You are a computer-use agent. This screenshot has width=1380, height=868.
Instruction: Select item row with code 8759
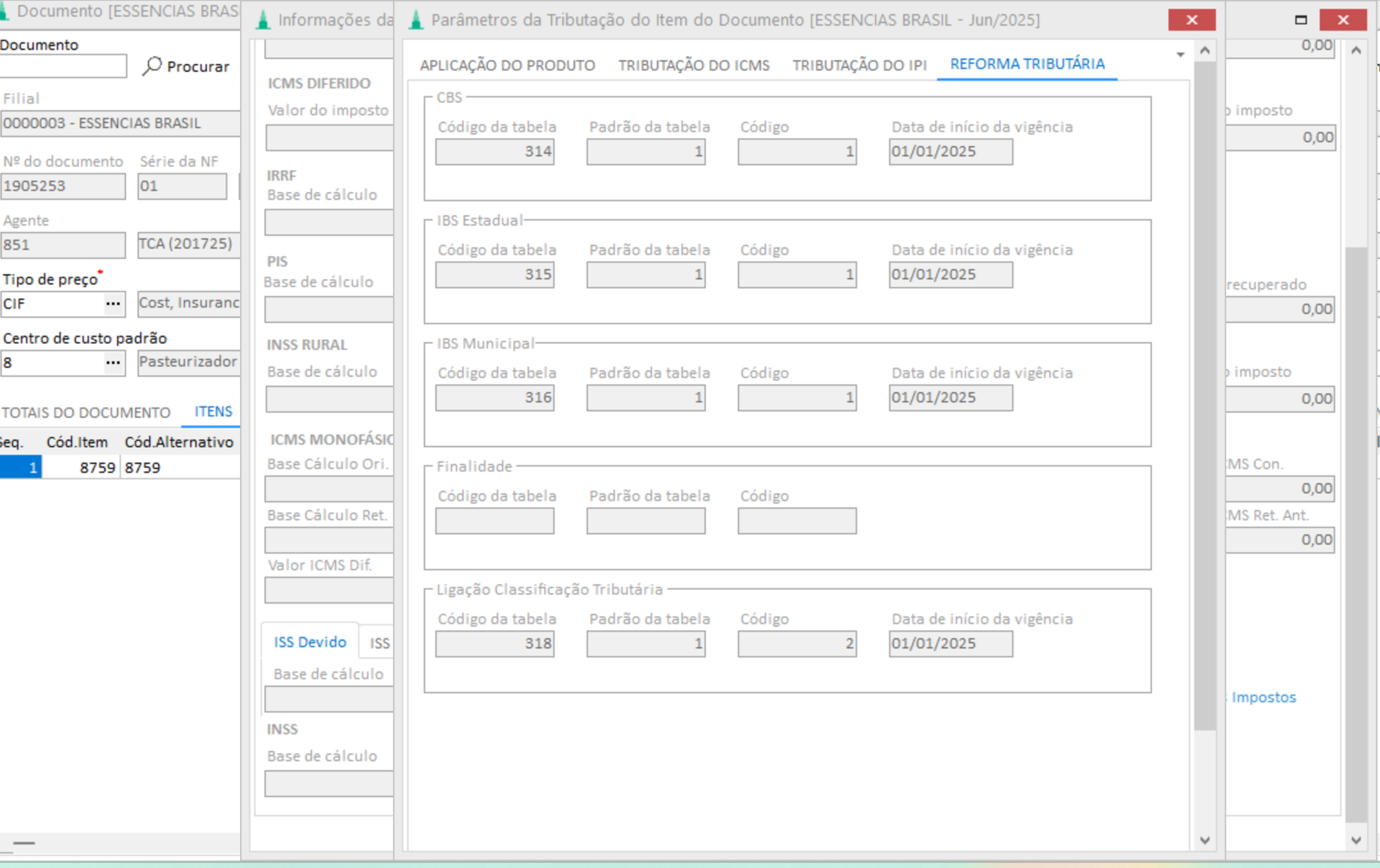point(98,467)
